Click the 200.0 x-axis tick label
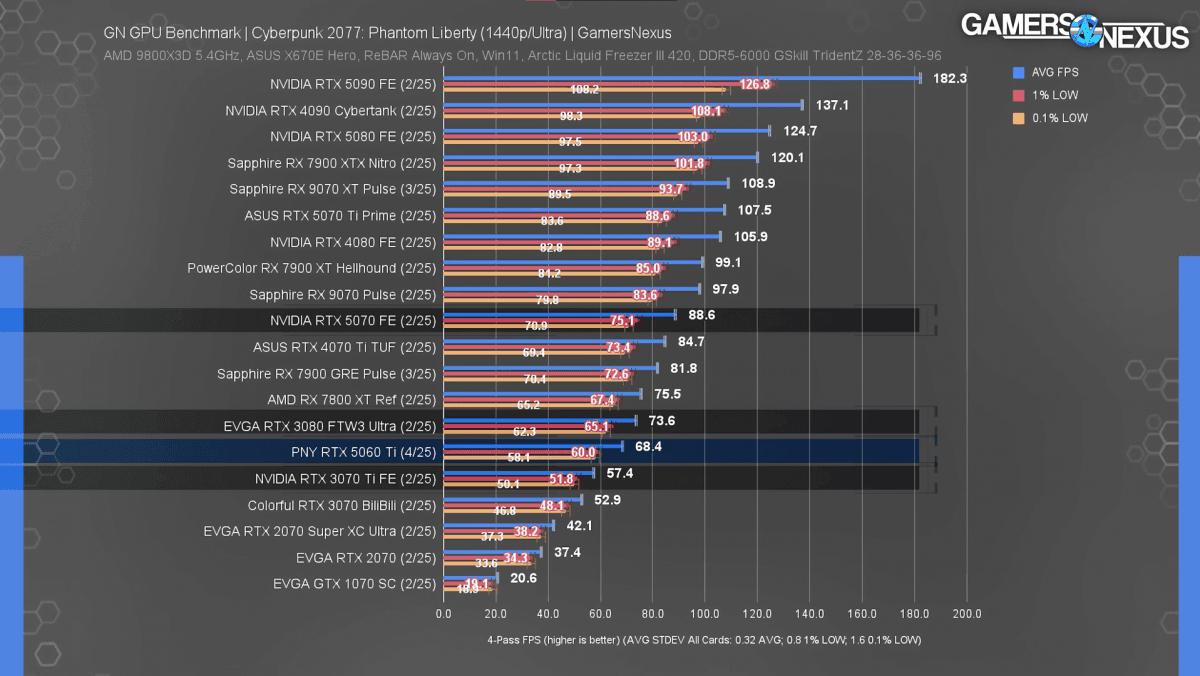This screenshot has width=1200, height=676. 967,614
